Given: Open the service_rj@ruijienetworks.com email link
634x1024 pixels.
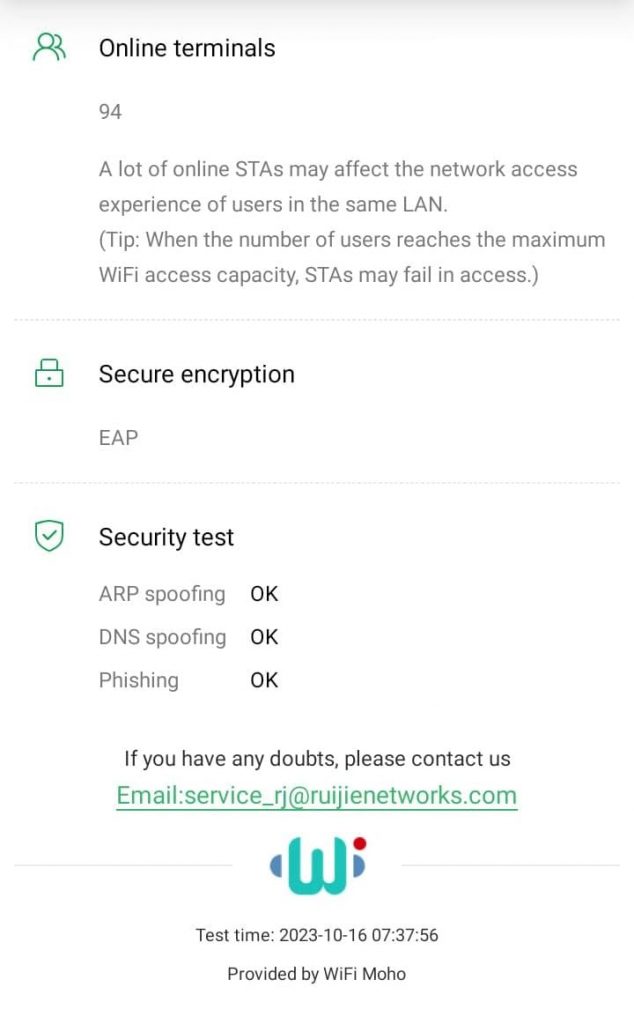Looking at the screenshot, I should [317, 796].
